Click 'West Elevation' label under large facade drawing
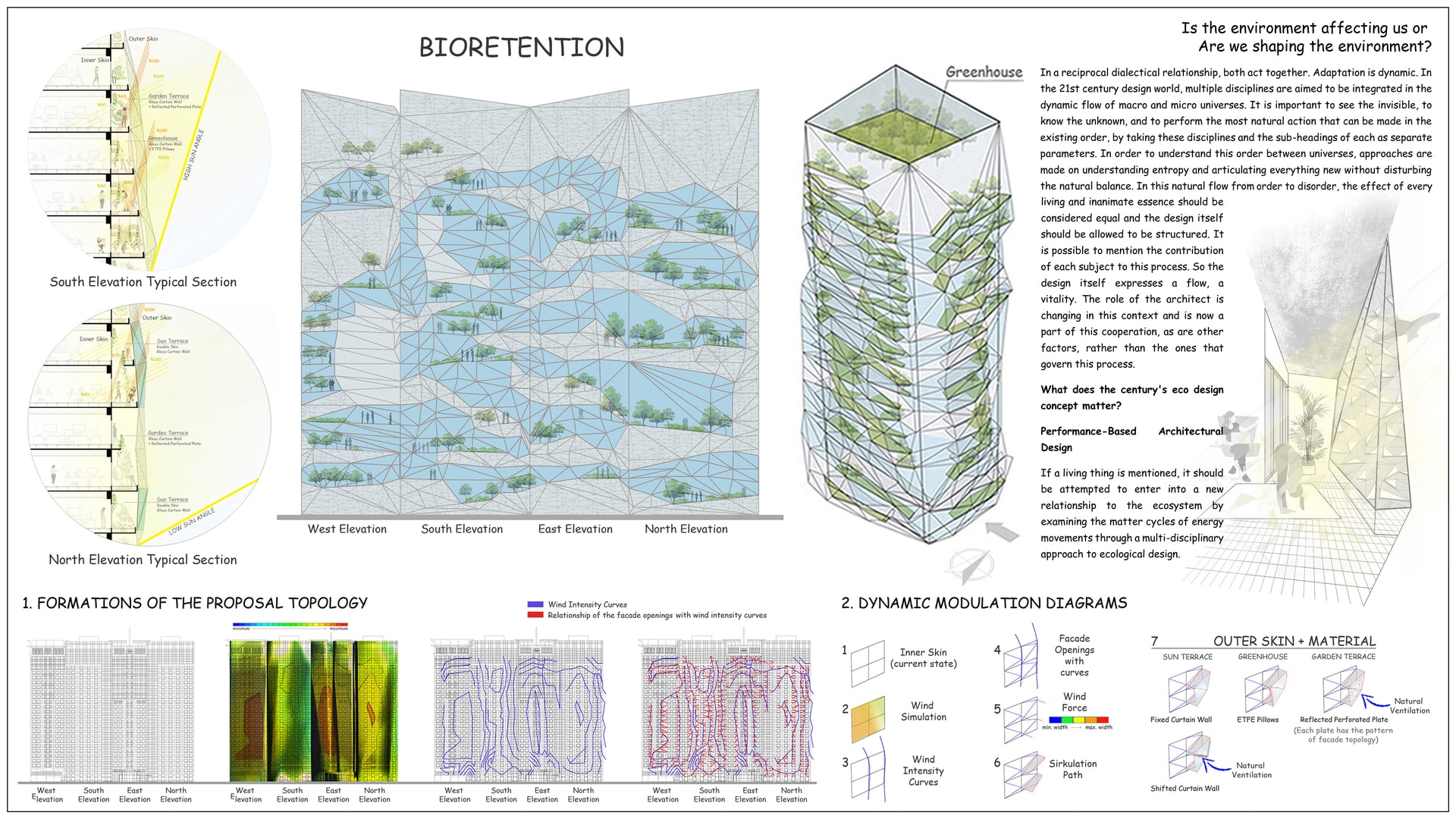 coord(347,529)
